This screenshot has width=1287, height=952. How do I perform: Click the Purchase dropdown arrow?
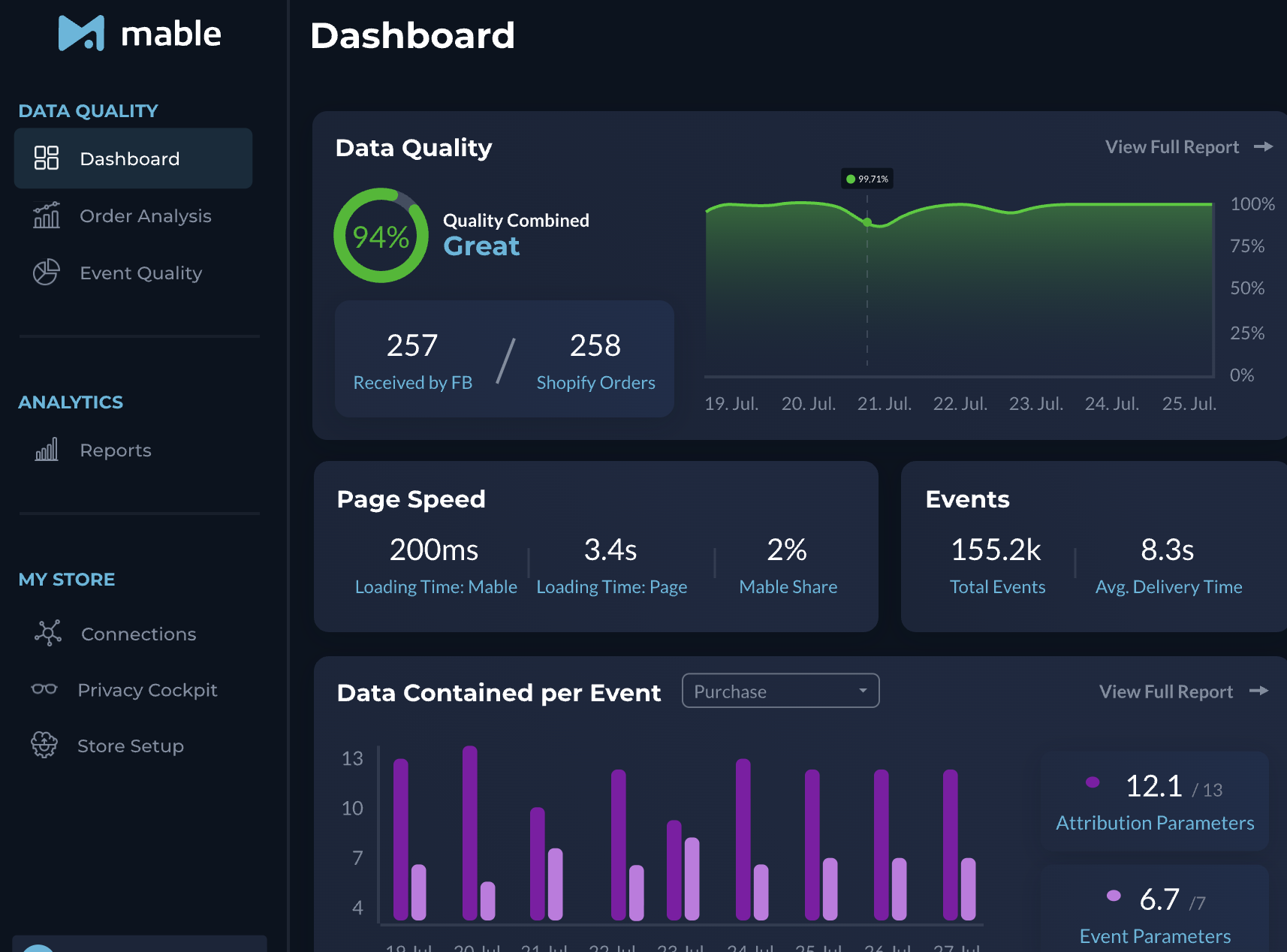coord(863,691)
